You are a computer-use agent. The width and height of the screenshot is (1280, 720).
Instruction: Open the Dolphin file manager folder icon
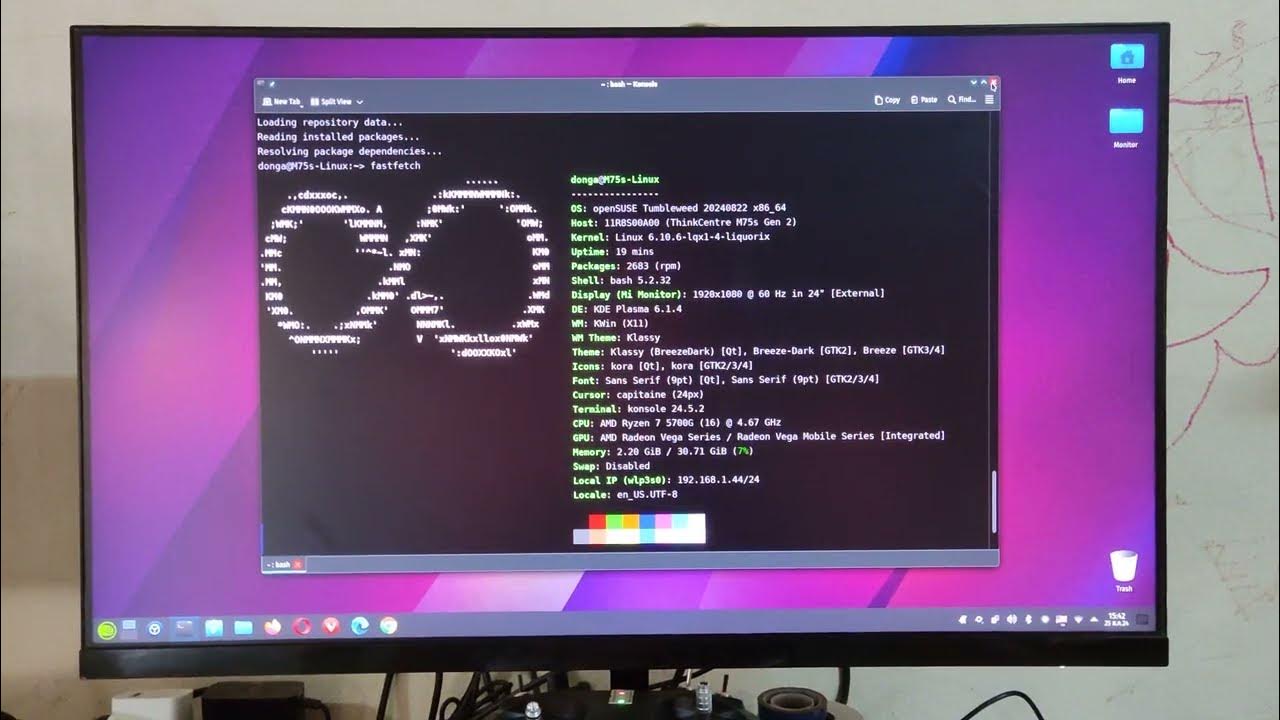coord(243,628)
